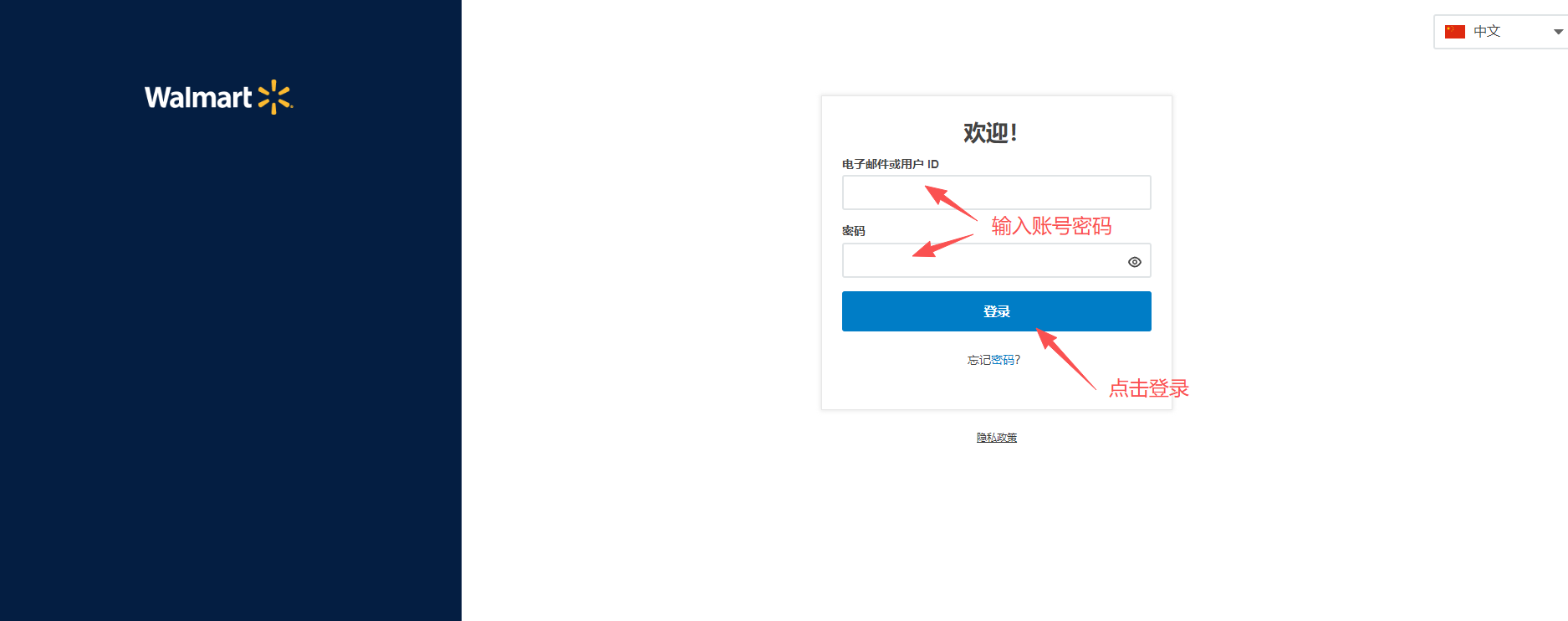Screen dimensions: 1568x621
Task: Click the blue 登录 button
Action: [x=996, y=311]
